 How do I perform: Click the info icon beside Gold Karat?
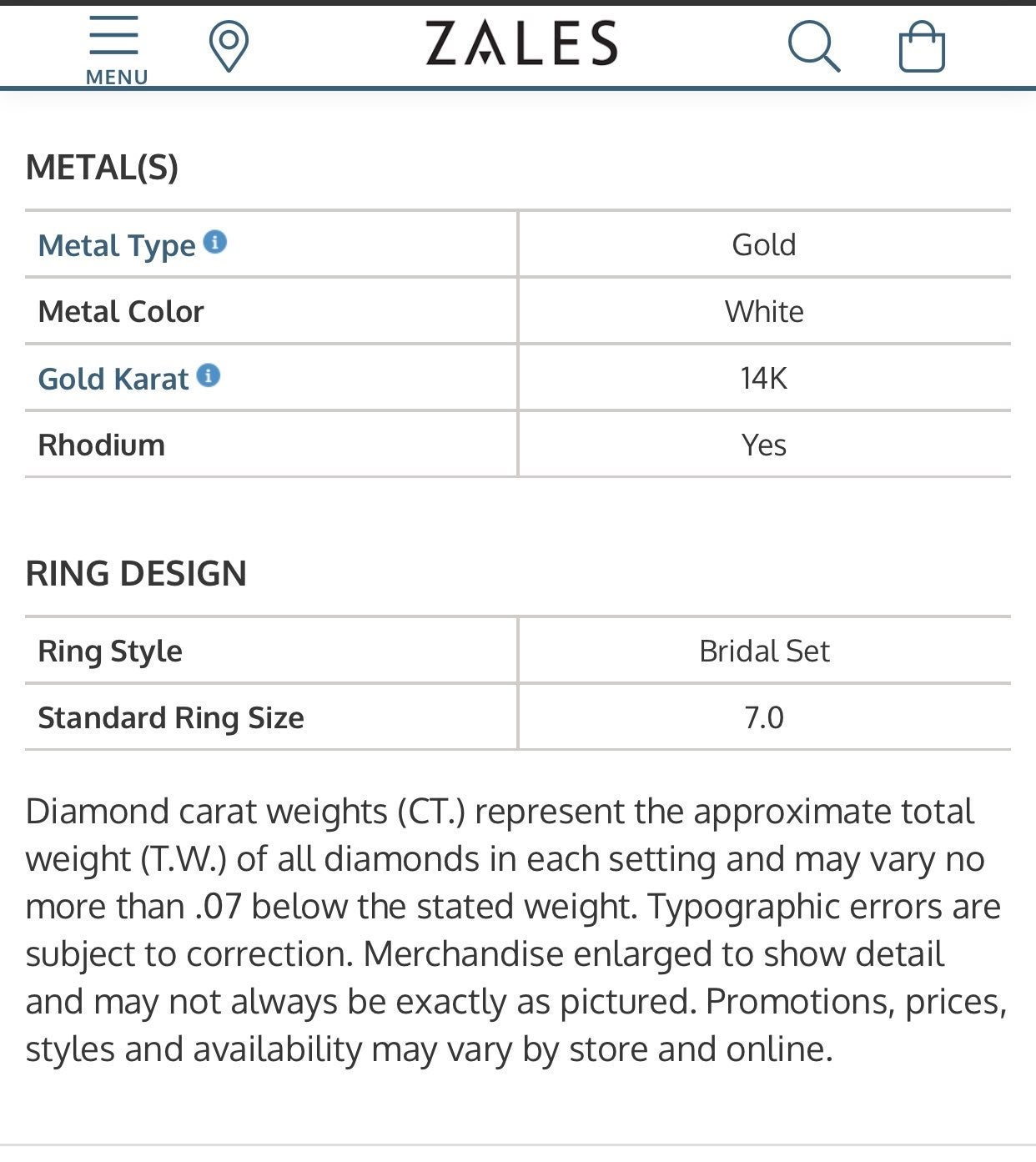209,375
